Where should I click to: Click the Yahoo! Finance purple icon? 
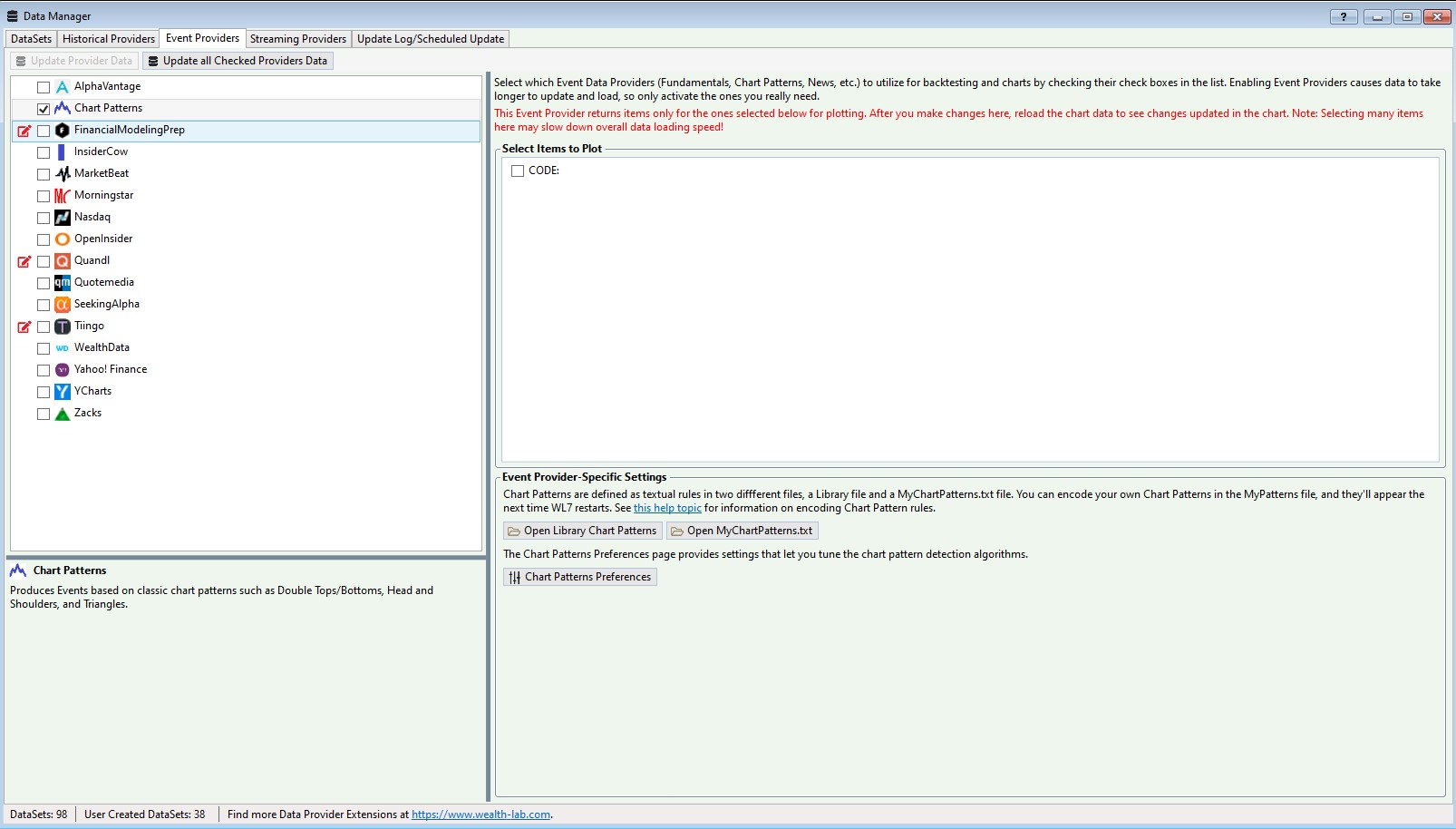[x=63, y=370]
